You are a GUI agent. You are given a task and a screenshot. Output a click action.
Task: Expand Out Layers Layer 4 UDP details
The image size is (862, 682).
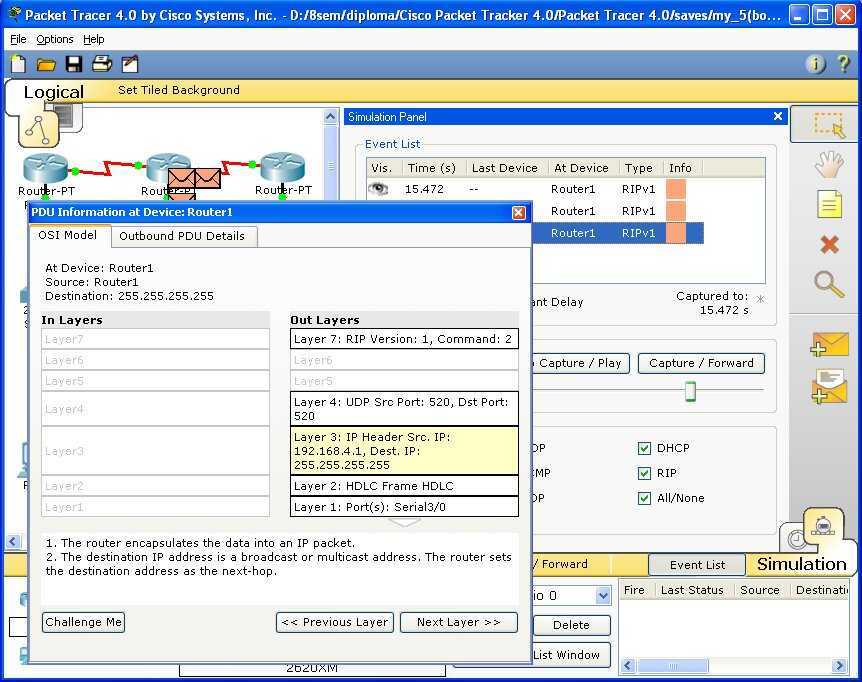(404, 408)
